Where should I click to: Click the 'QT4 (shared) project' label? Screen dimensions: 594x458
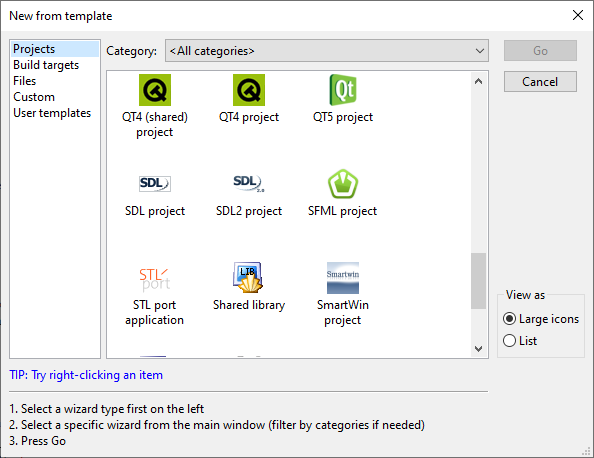(x=155, y=124)
